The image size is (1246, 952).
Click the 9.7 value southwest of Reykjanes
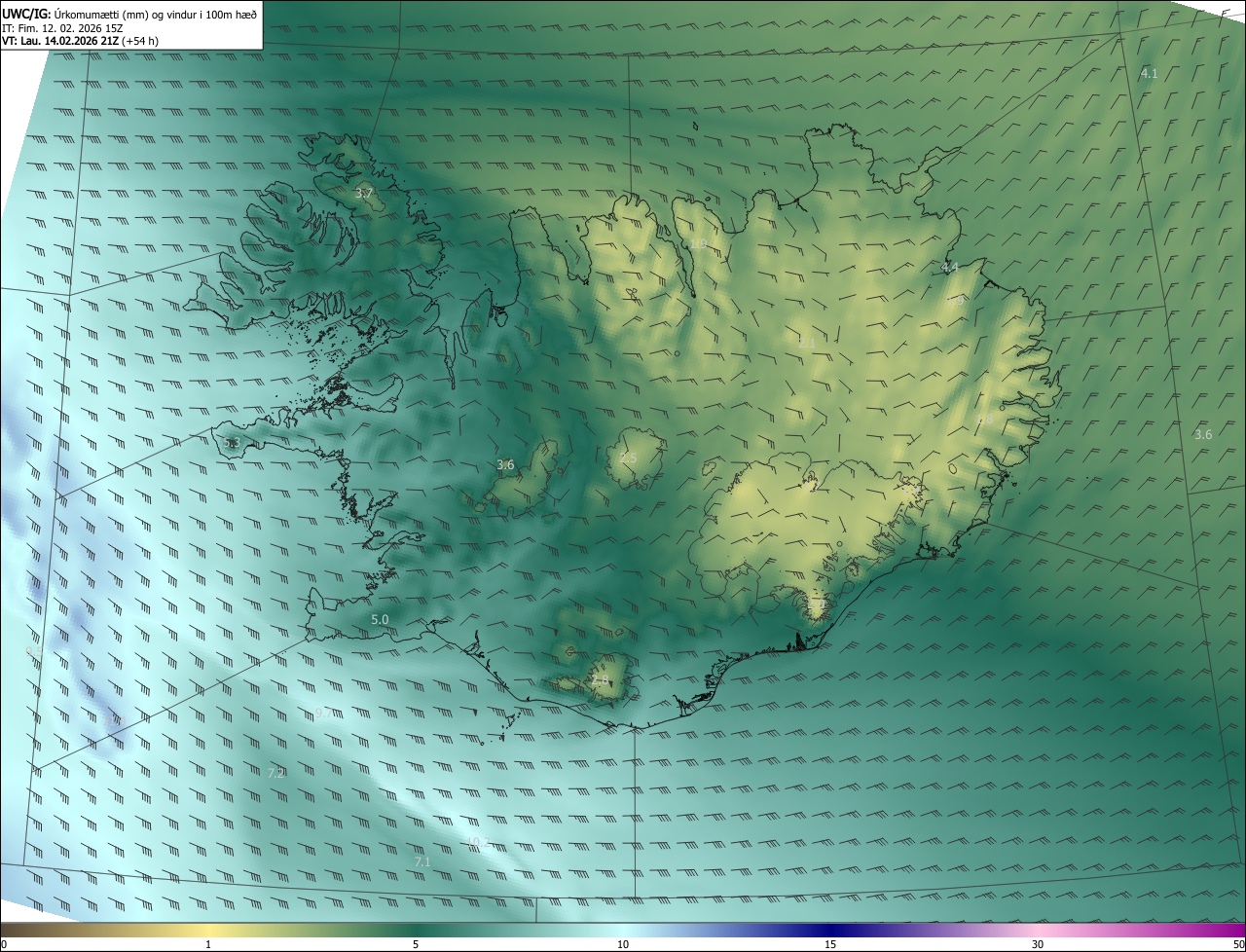coord(324,714)
